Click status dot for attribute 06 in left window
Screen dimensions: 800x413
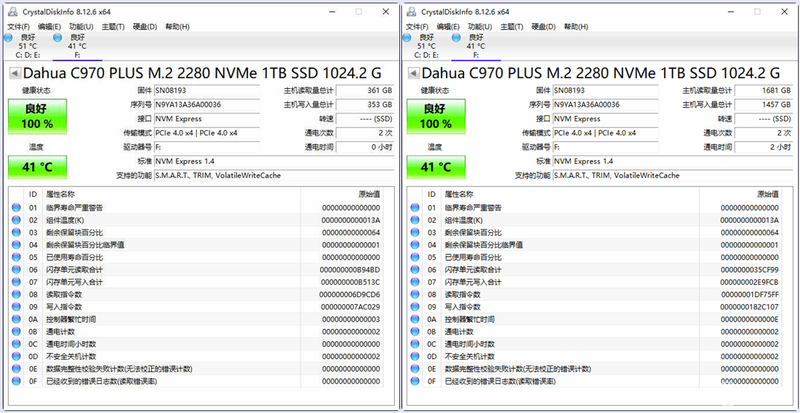16,270
